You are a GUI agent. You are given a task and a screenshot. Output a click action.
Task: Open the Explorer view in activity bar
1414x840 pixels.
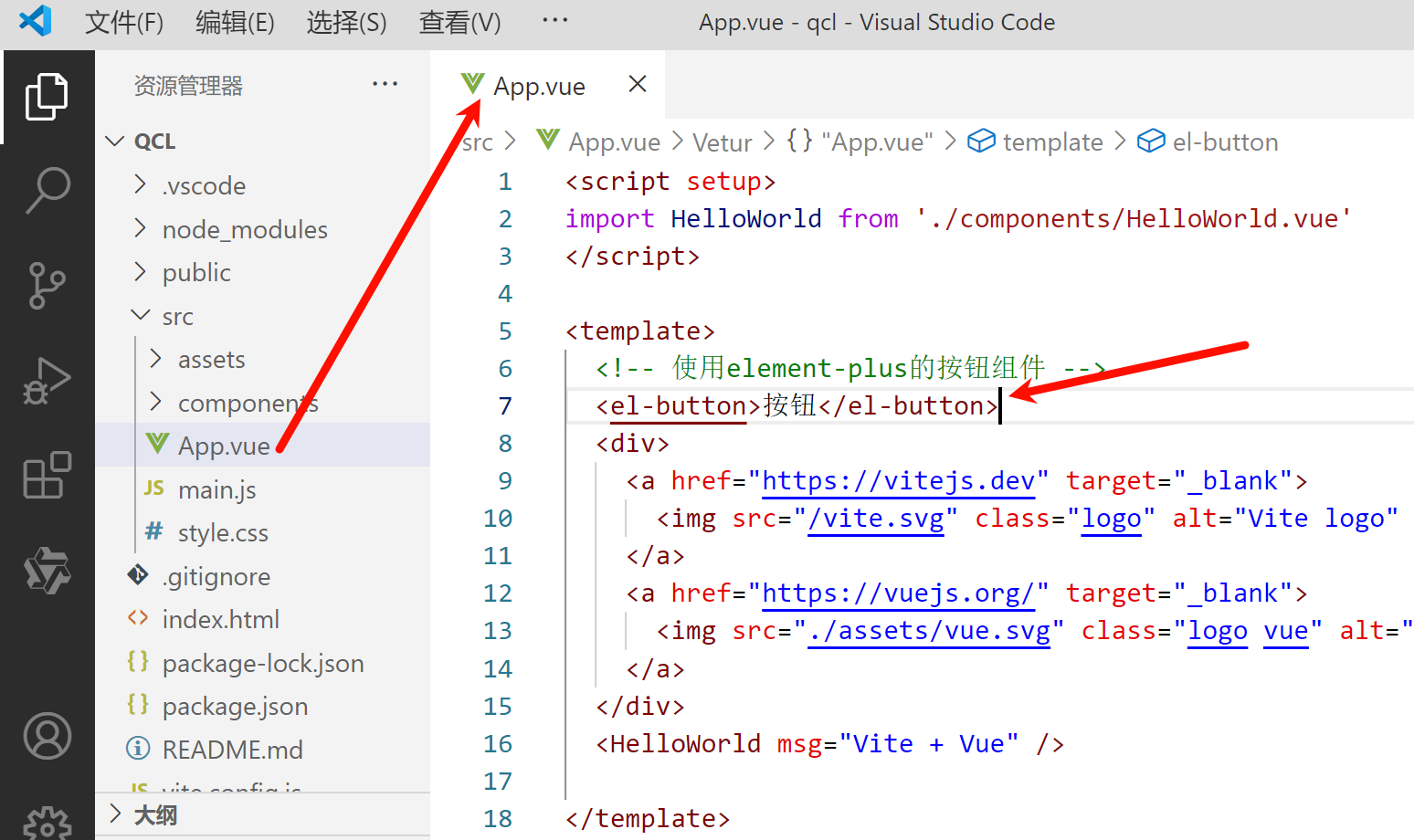coord(47,96)
